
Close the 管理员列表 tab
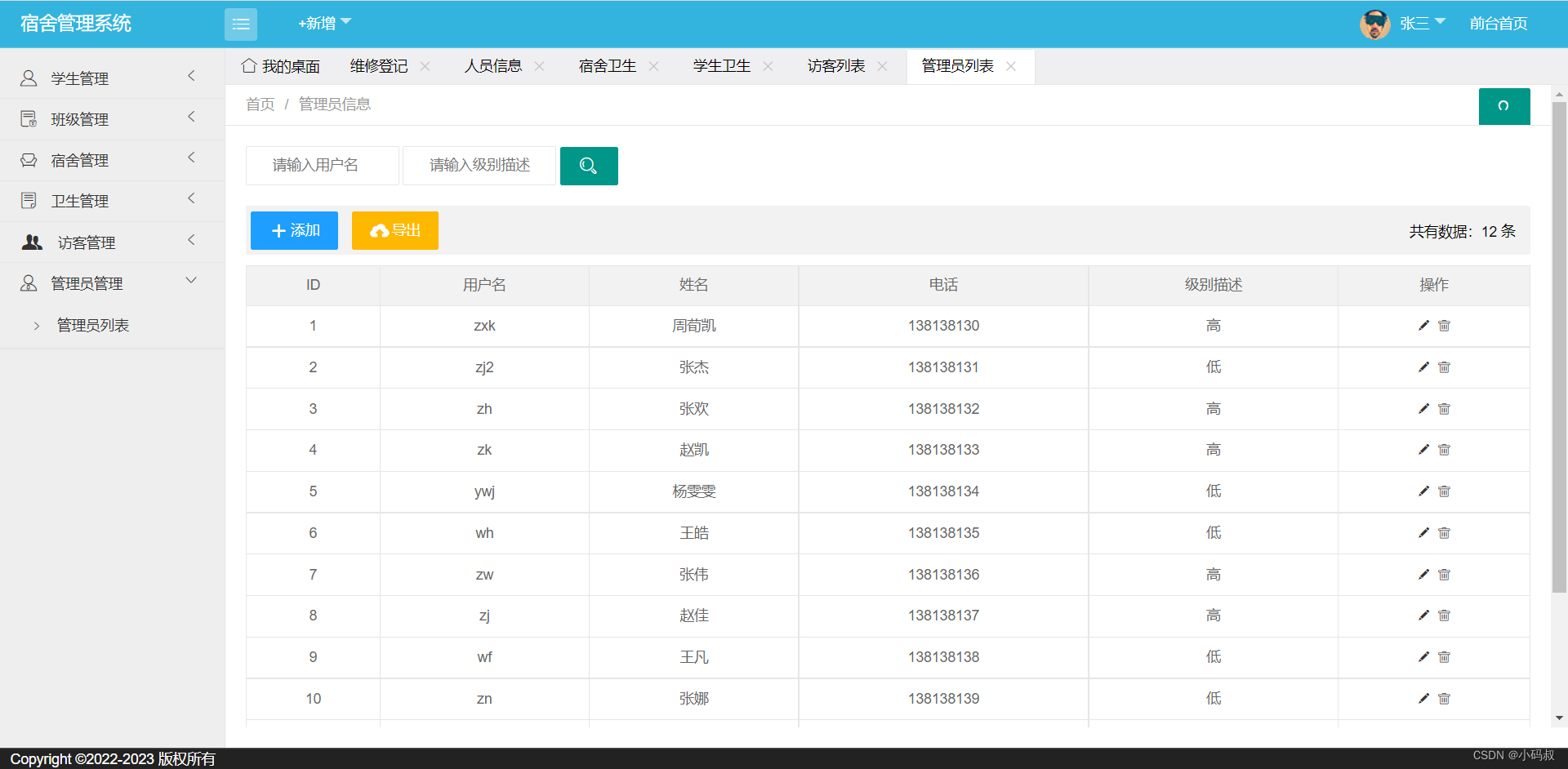point(1011,66)
